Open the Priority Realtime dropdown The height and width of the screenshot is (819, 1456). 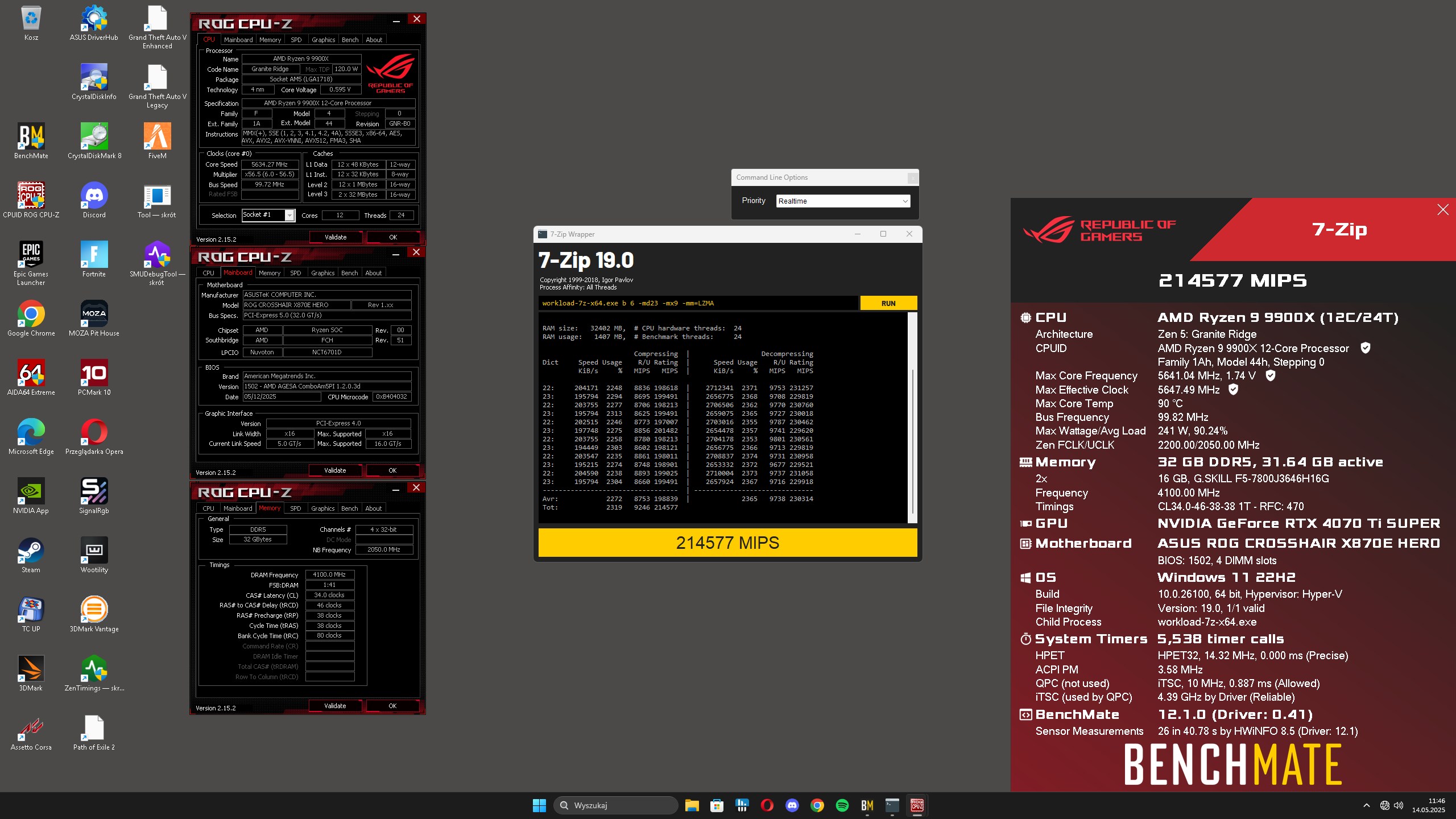843,201
